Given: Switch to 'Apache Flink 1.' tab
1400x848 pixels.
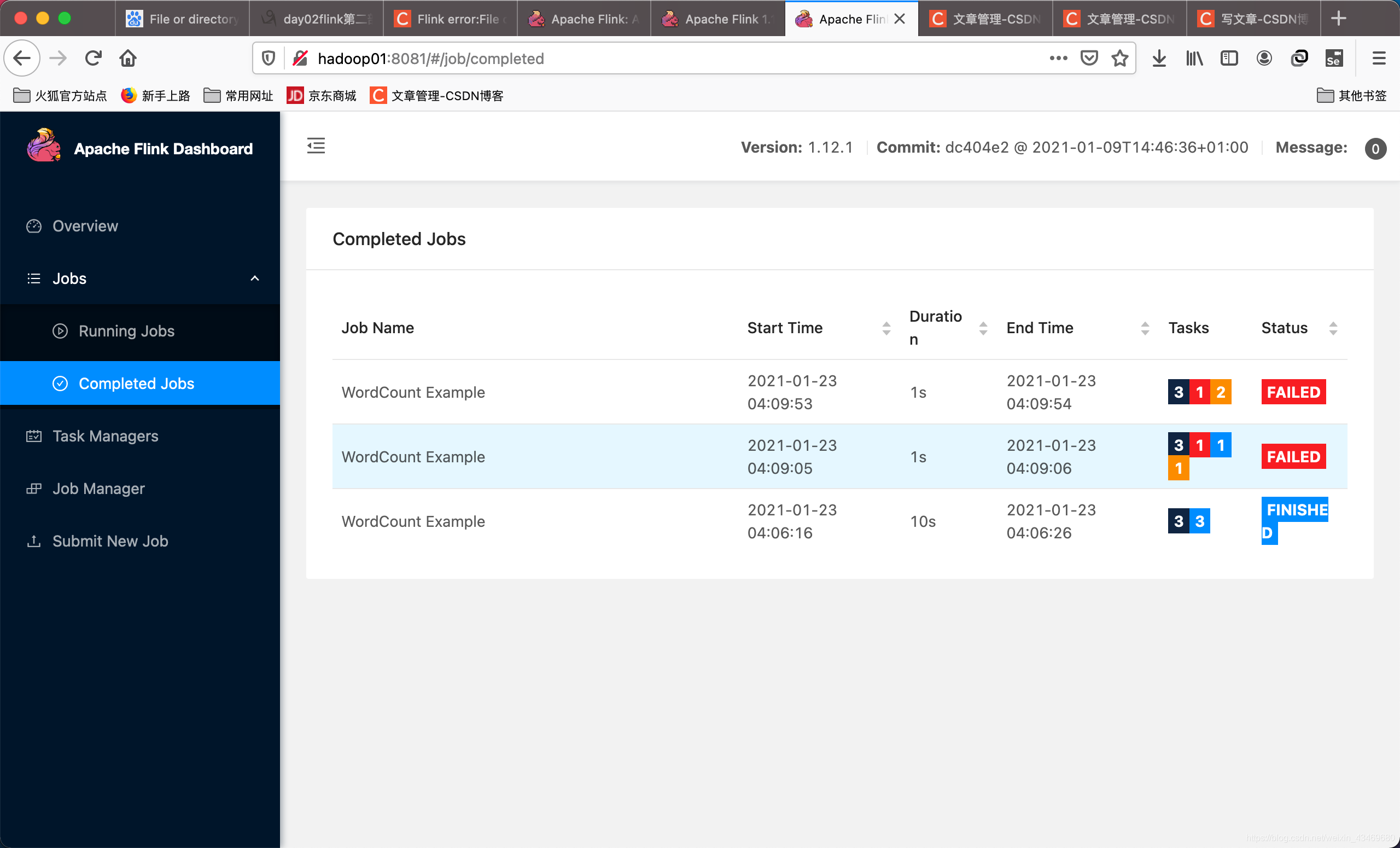Looking at the screenshot, I should point(717,19).
